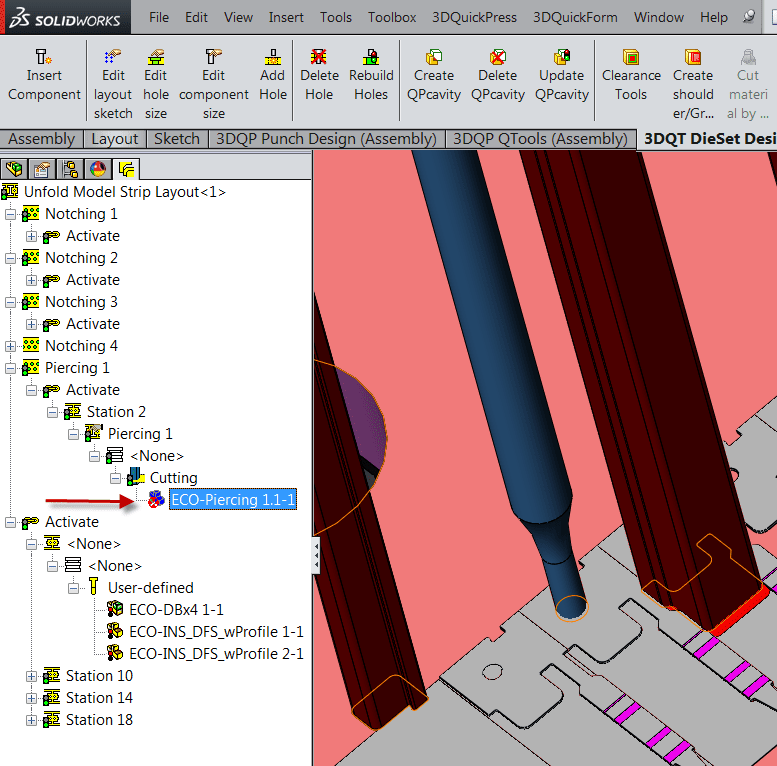Click Create QPcavity tool
Screen dimensions: 777x766
pyautogui.click(x=434, y=75)
